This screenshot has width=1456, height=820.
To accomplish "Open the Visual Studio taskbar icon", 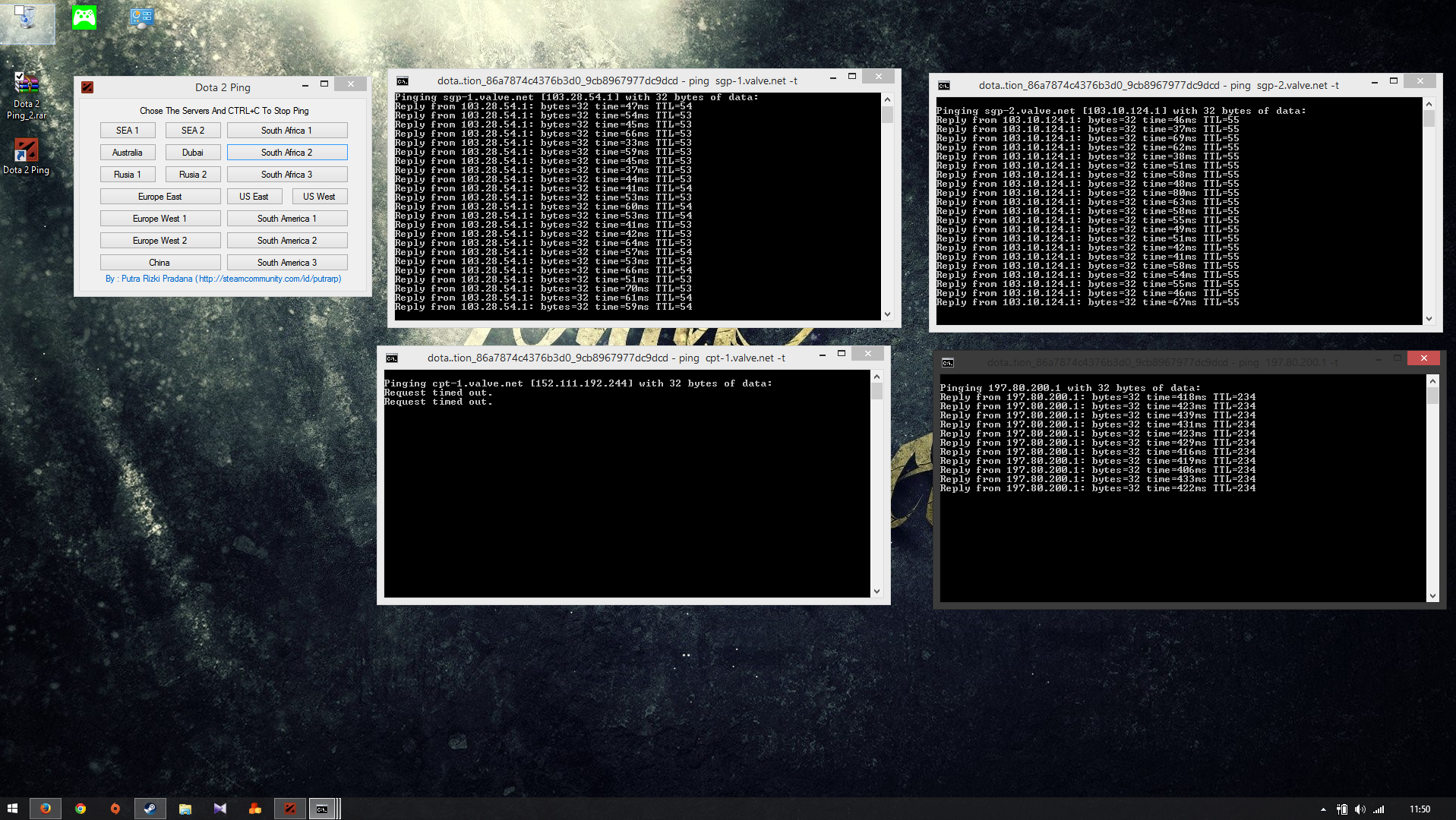I will [220, 809].
